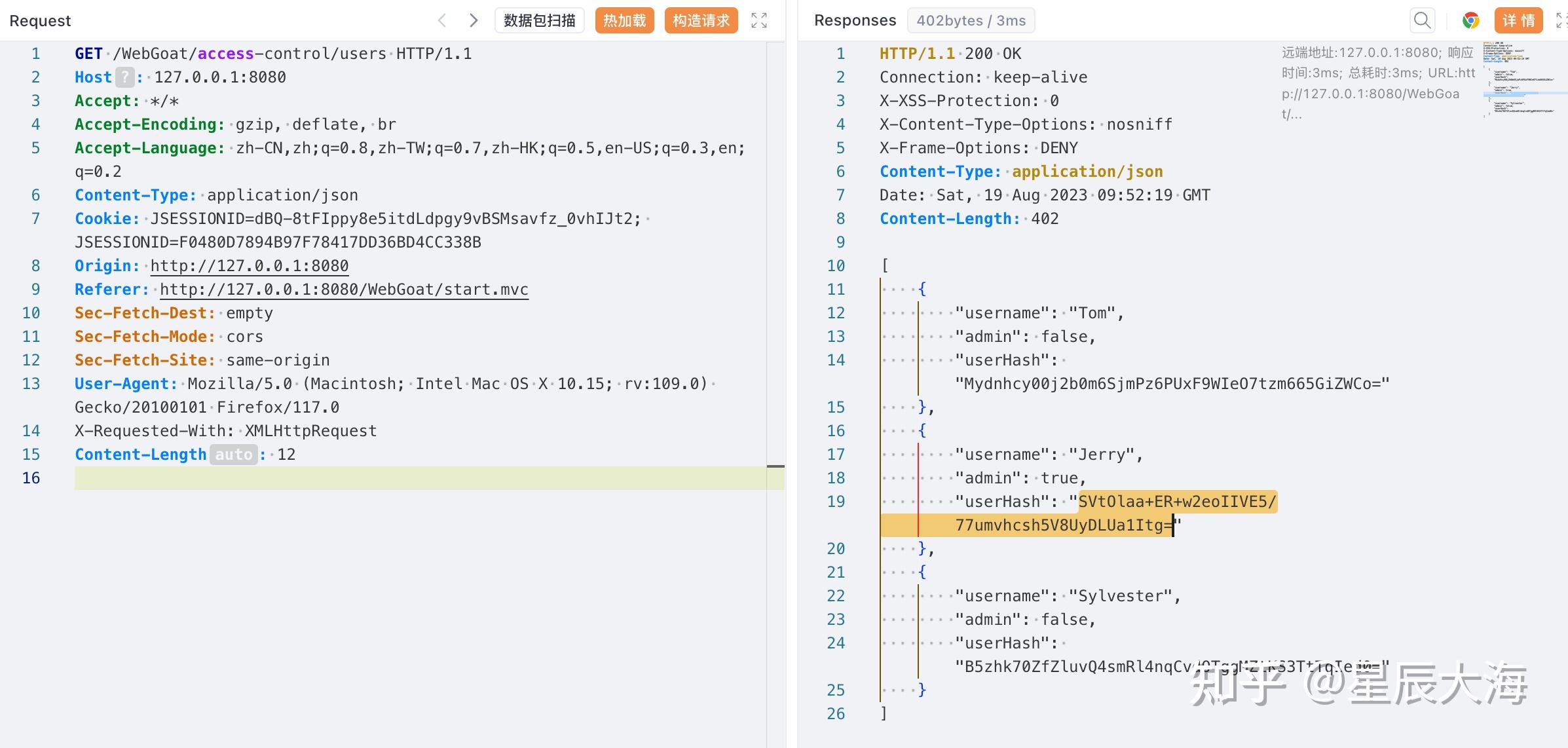1568x748 pixels.
Task: Open the 数据包扫描 packet scan menu
Action: click(x=540, y=20)
